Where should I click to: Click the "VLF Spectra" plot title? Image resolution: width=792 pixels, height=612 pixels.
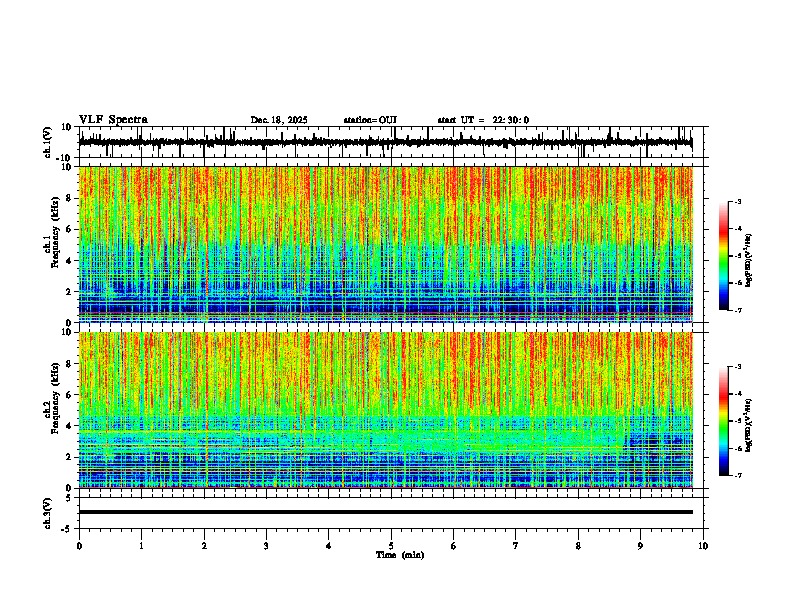(113, 119)
